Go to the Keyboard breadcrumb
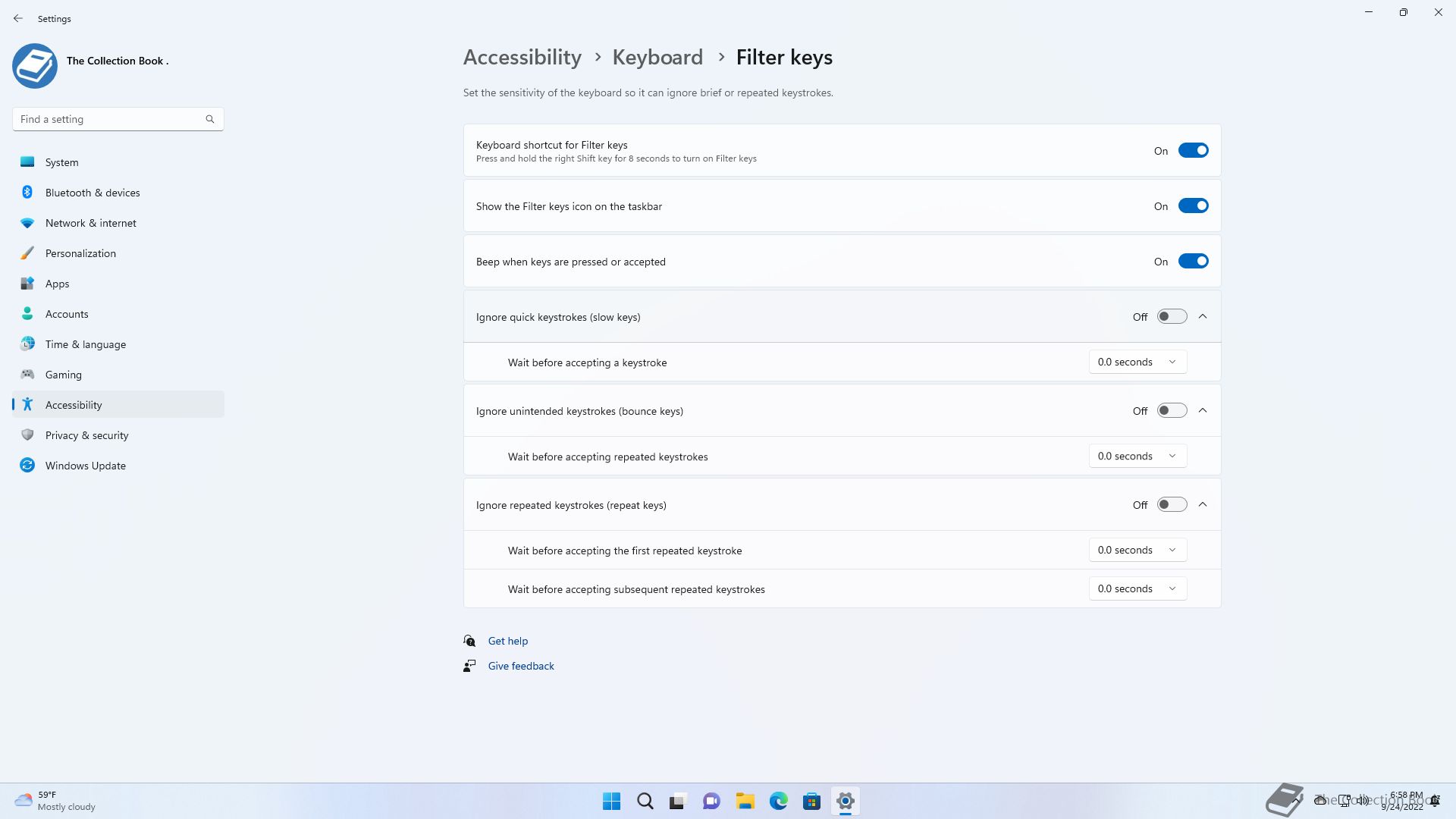This screenshot has height=819, width=1456. (657, 58)
